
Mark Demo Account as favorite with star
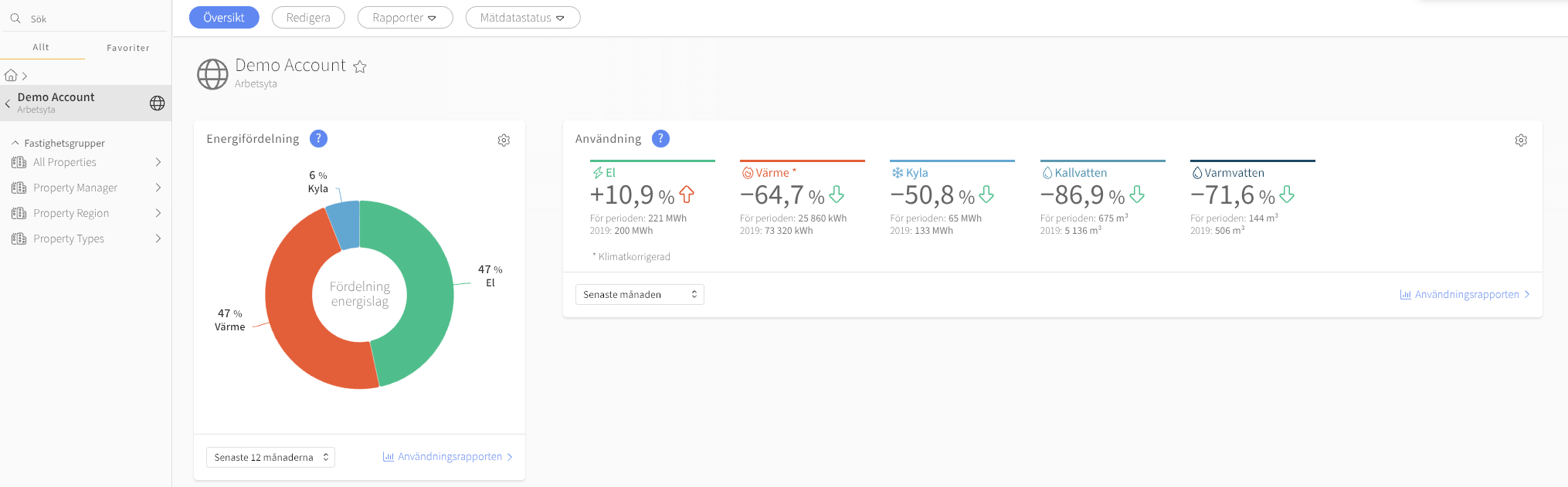(x=360, y=67)
